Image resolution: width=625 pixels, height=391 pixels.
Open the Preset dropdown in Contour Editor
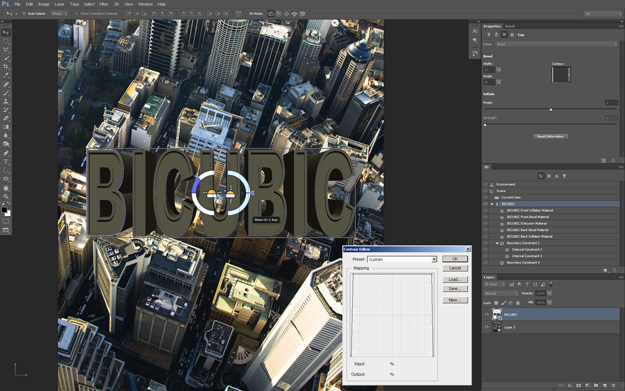tap(402, 259)
